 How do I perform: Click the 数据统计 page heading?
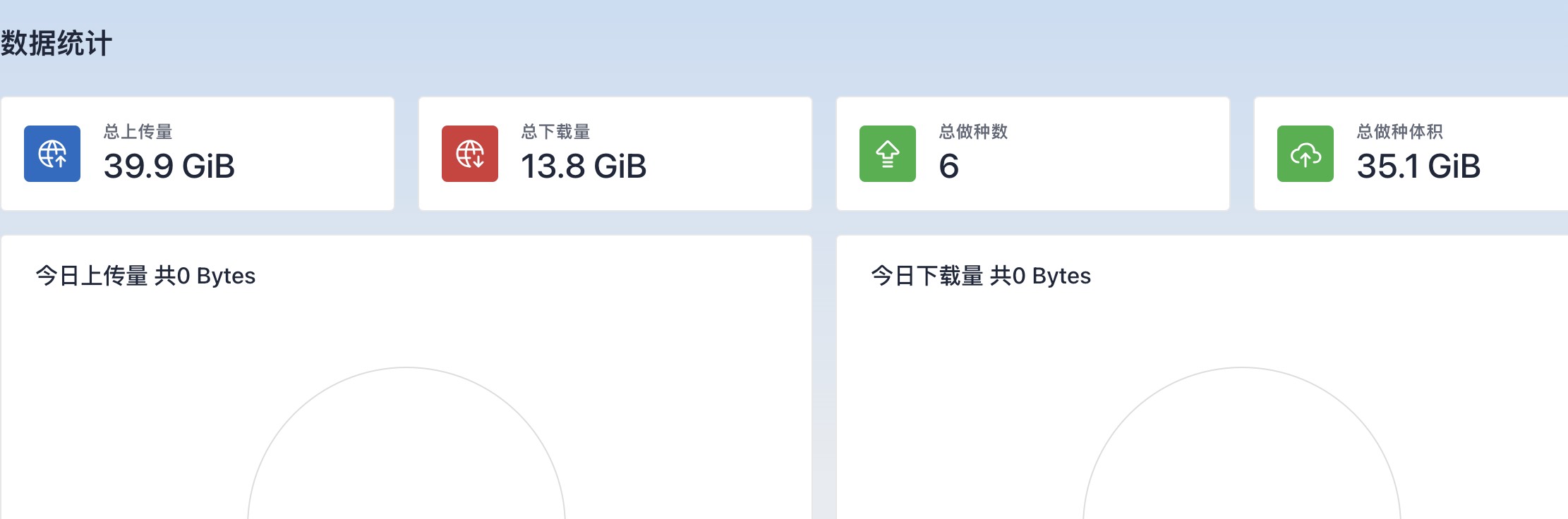tap(56, 43)
